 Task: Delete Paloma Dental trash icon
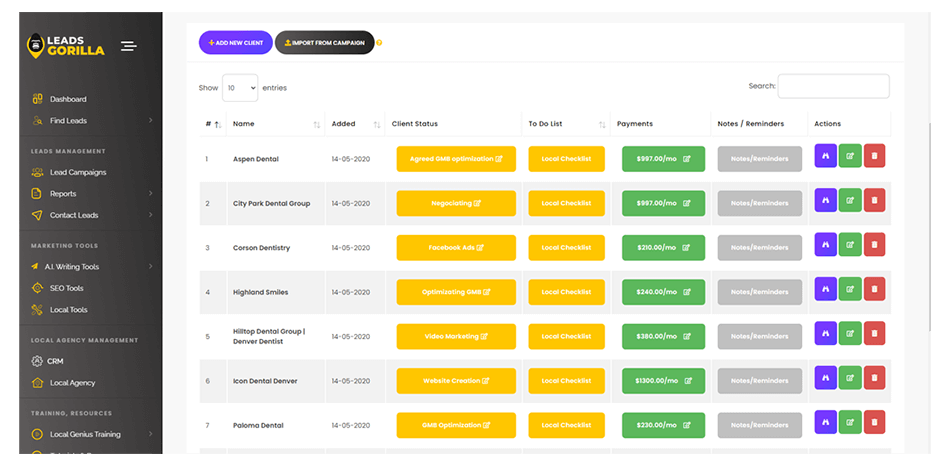[874, 422]
